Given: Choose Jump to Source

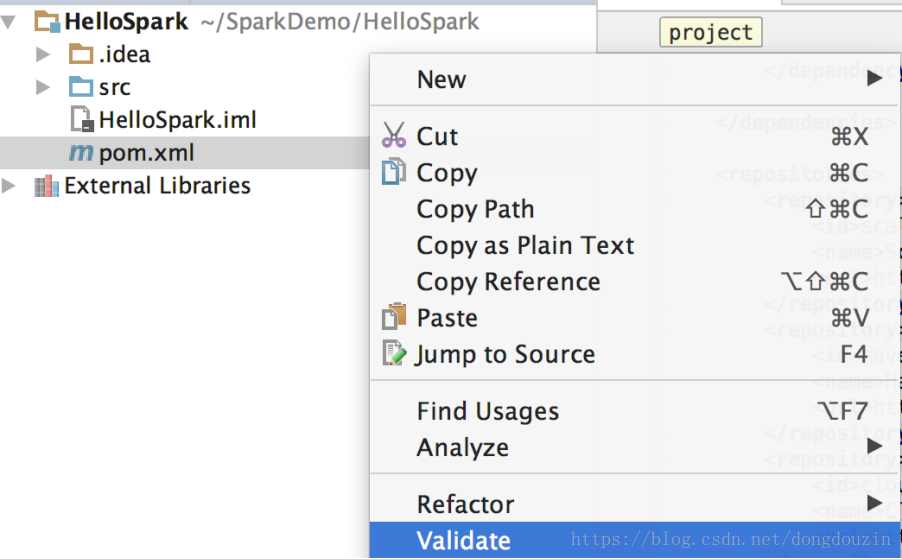Looking at the screenshot, I should pos(634,354).
